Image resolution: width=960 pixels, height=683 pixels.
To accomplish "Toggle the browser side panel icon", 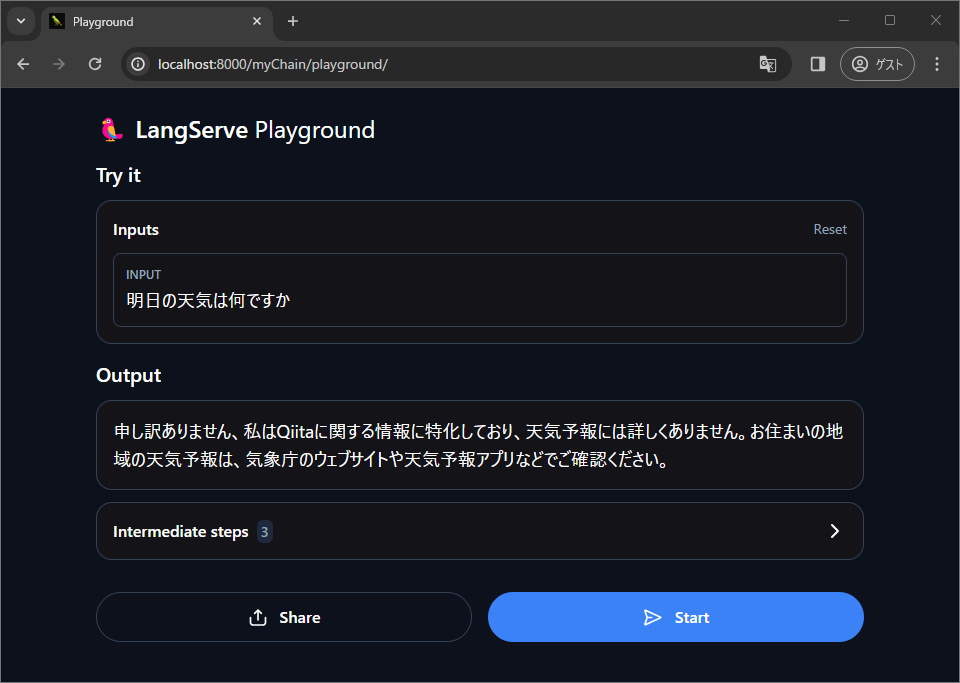I will point(818,64).
